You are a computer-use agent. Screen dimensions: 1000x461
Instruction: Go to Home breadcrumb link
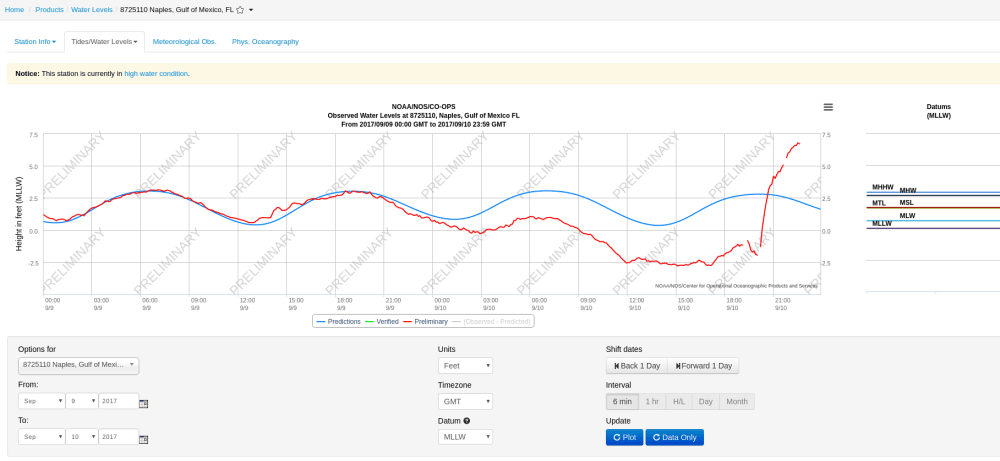14,10
